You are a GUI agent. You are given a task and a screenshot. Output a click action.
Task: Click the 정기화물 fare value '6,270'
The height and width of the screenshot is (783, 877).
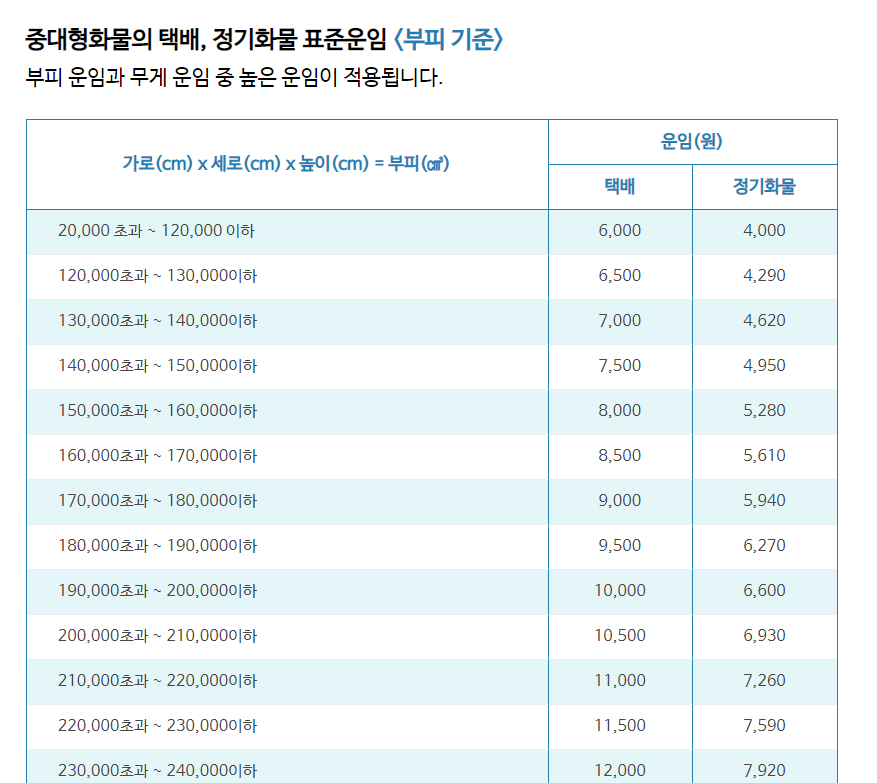tap(764, 546)
